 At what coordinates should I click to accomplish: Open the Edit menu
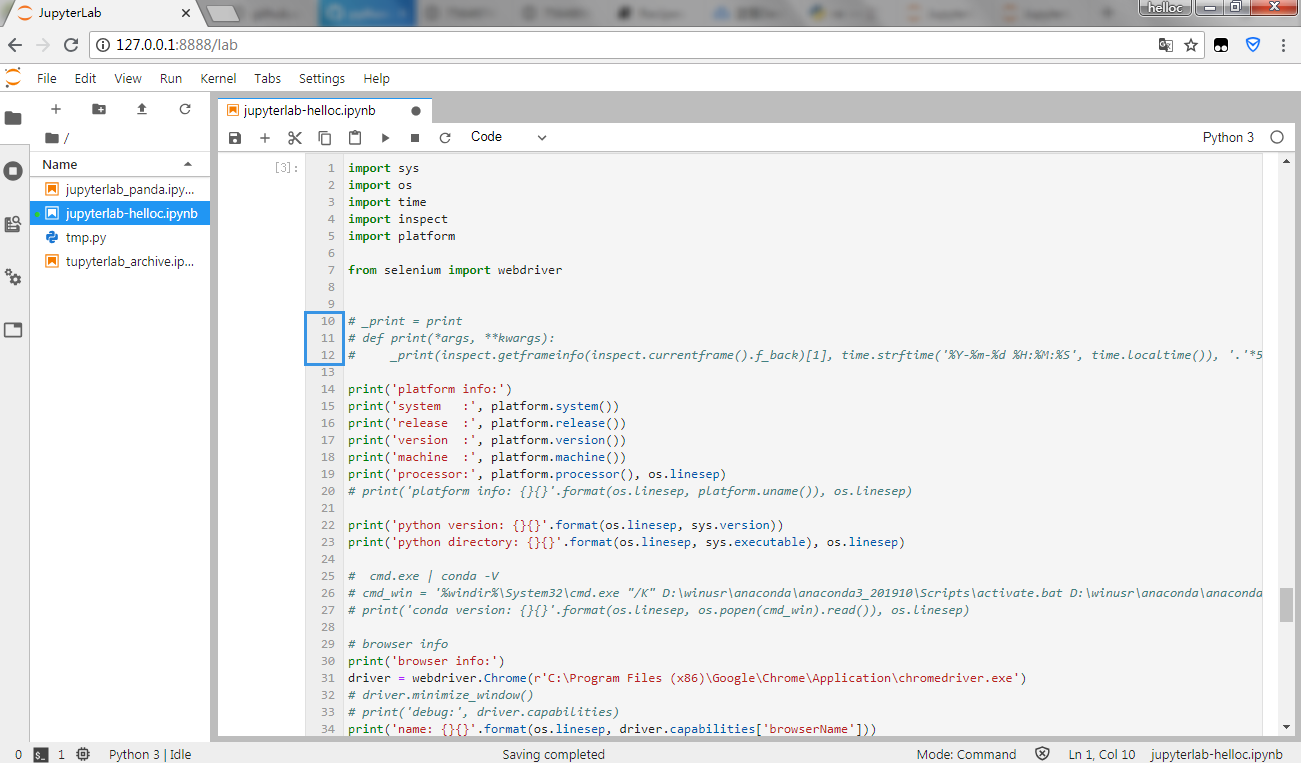click(x=86, y=78)
